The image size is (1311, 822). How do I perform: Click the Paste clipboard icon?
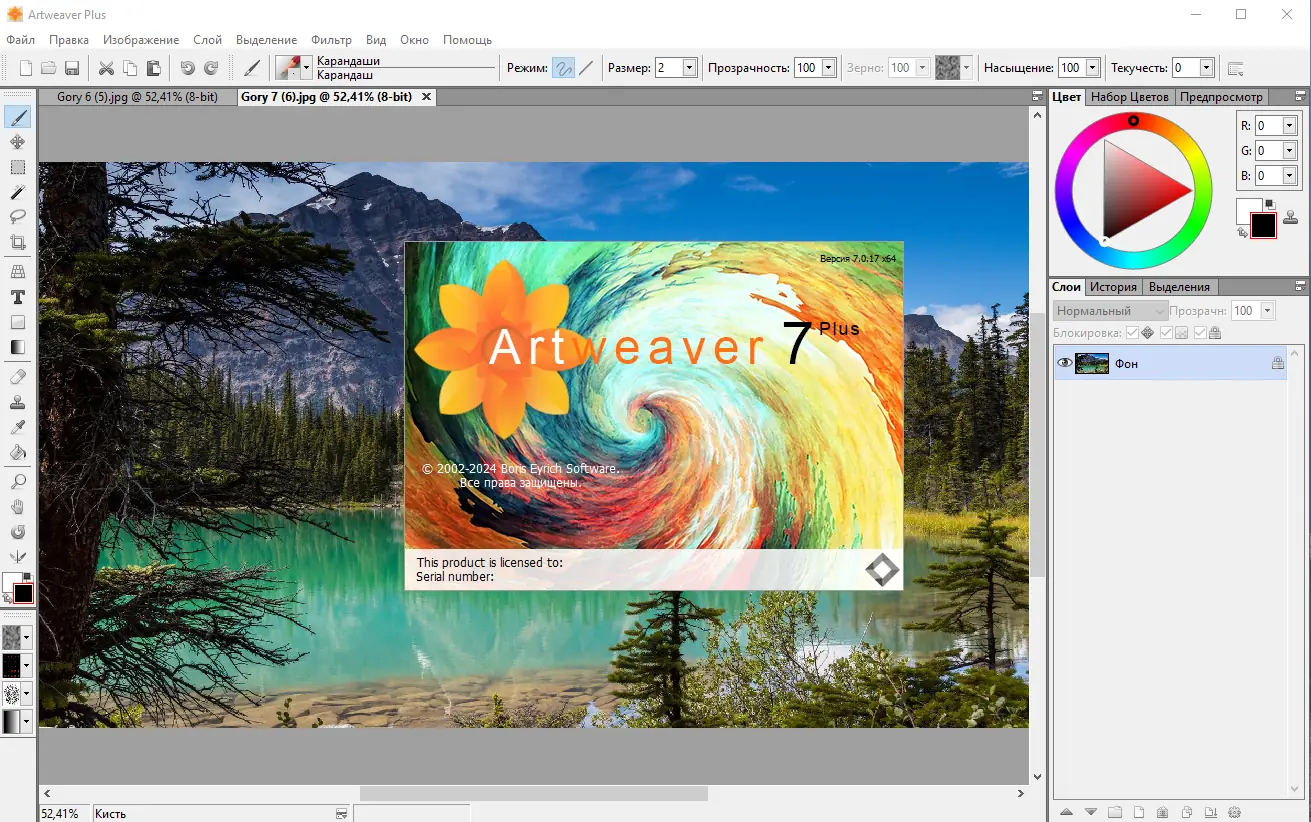(x=154, y=68)
